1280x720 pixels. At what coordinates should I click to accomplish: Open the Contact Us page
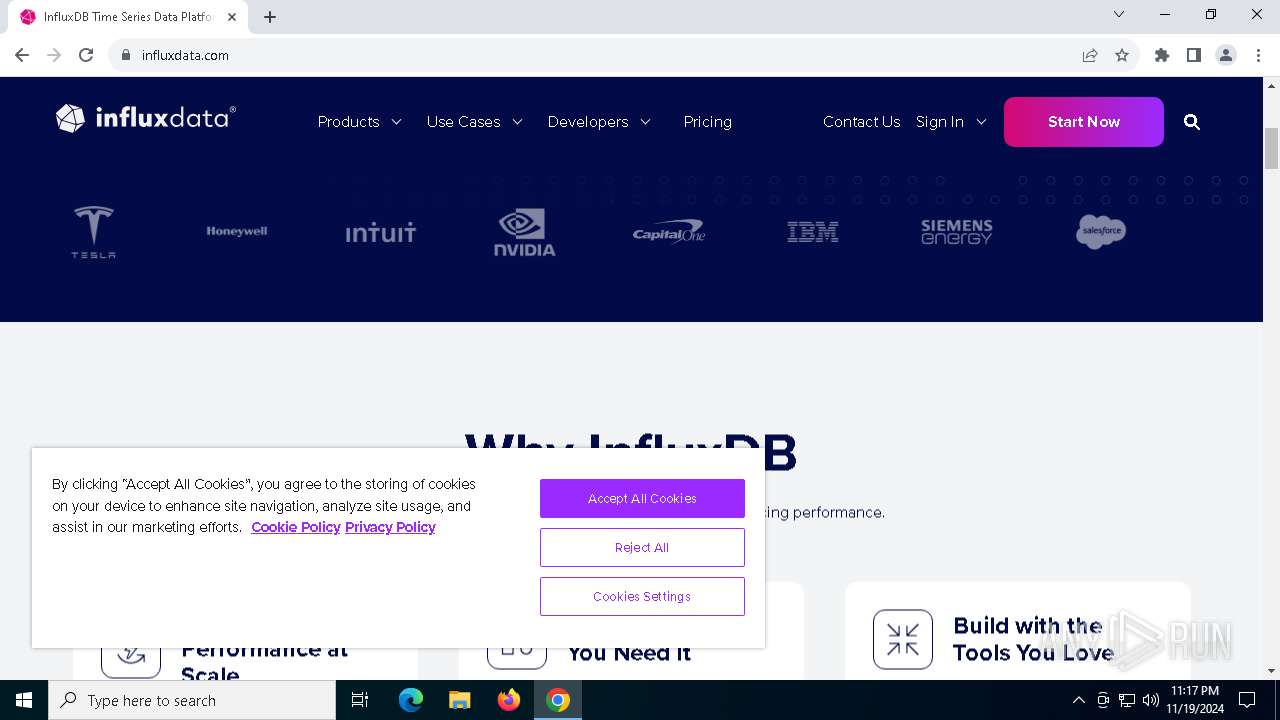[861, 122]
